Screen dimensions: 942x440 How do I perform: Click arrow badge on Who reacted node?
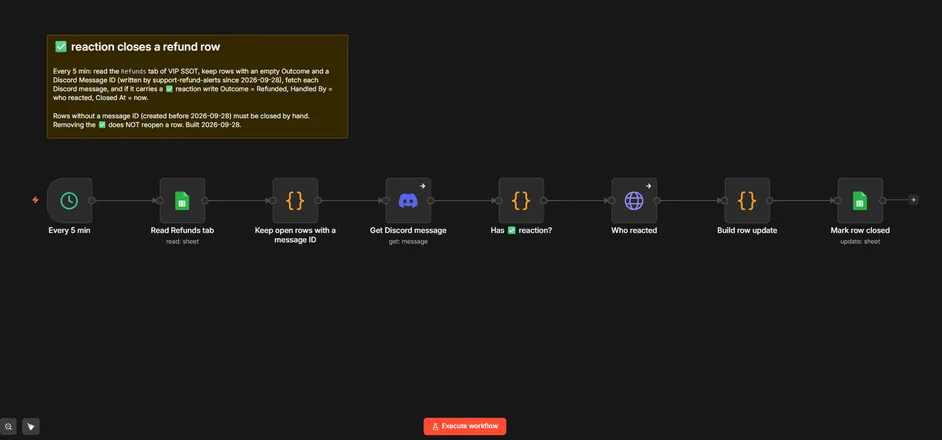[648, 186]
